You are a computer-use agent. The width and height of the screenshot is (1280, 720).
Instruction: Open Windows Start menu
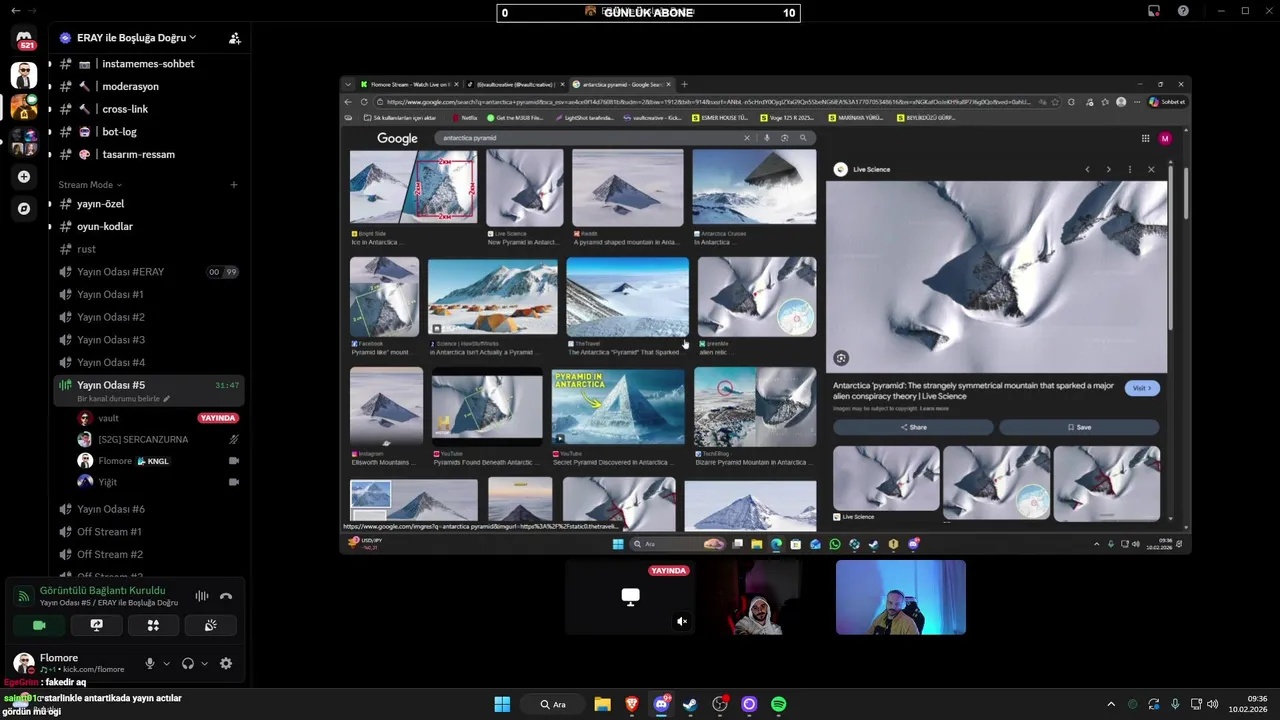pyautogui.click(x=502, y=704)
